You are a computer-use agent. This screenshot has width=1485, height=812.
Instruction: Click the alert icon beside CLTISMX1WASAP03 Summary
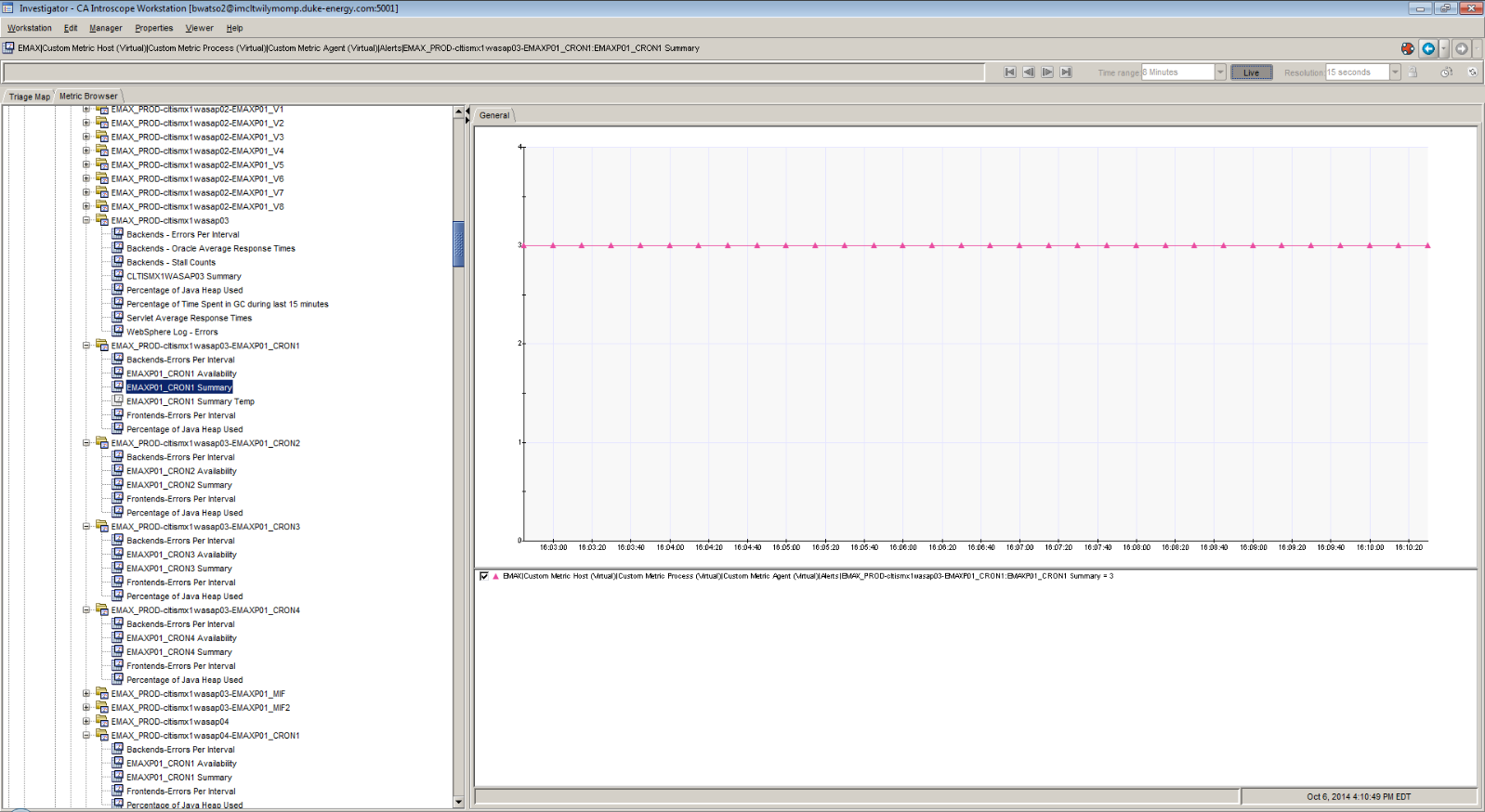tap(118, 276)
